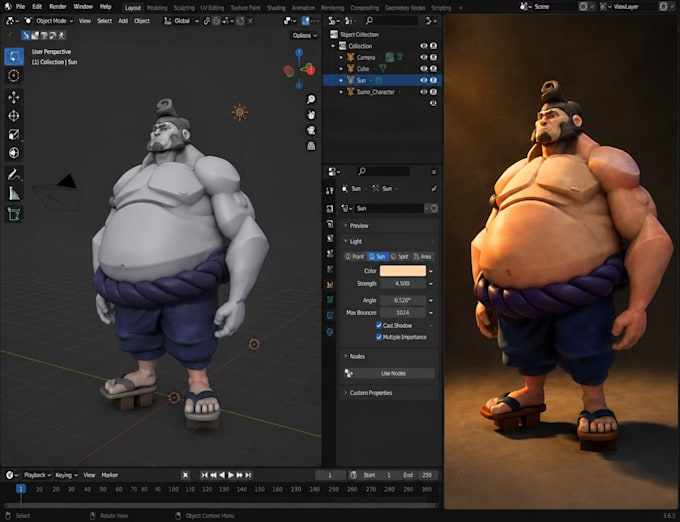
Task: Click the viewport zoom magnifier icon
Action: 311,99
